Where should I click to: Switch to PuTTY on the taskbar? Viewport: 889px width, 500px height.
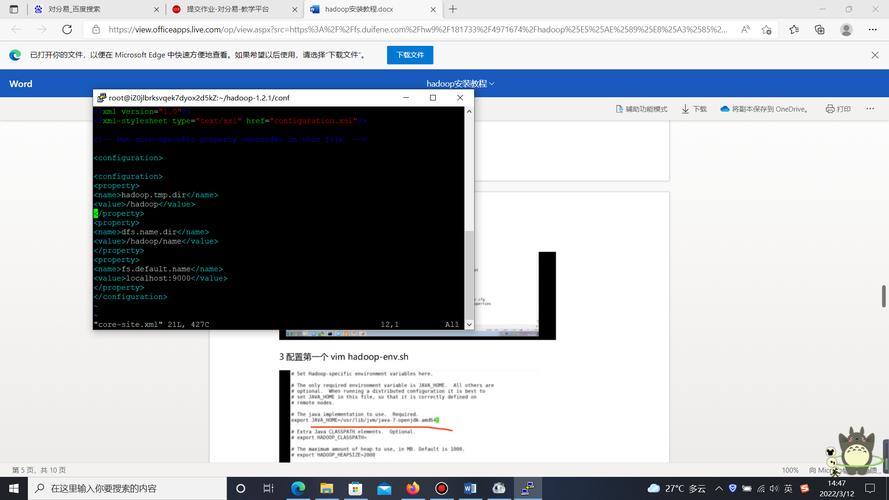[528, 488]
